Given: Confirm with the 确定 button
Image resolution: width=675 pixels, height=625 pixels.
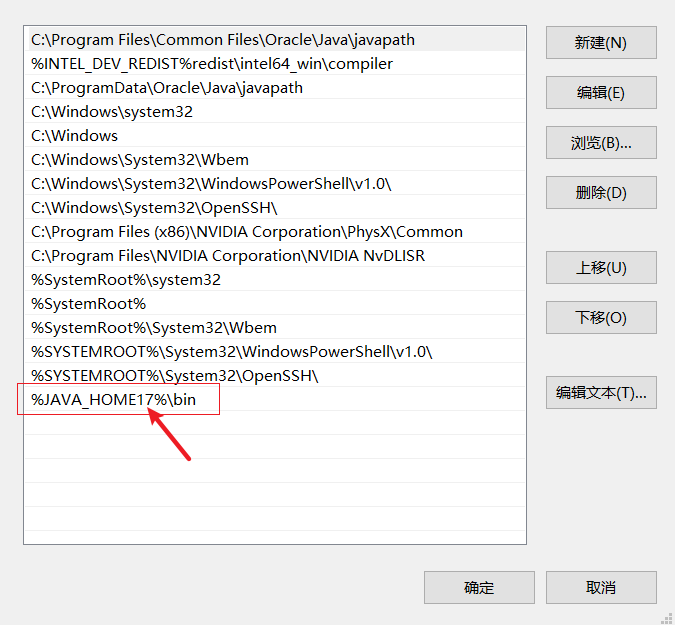Looking at the screenshot, I should pyautogui.click(x=479, y=588).
